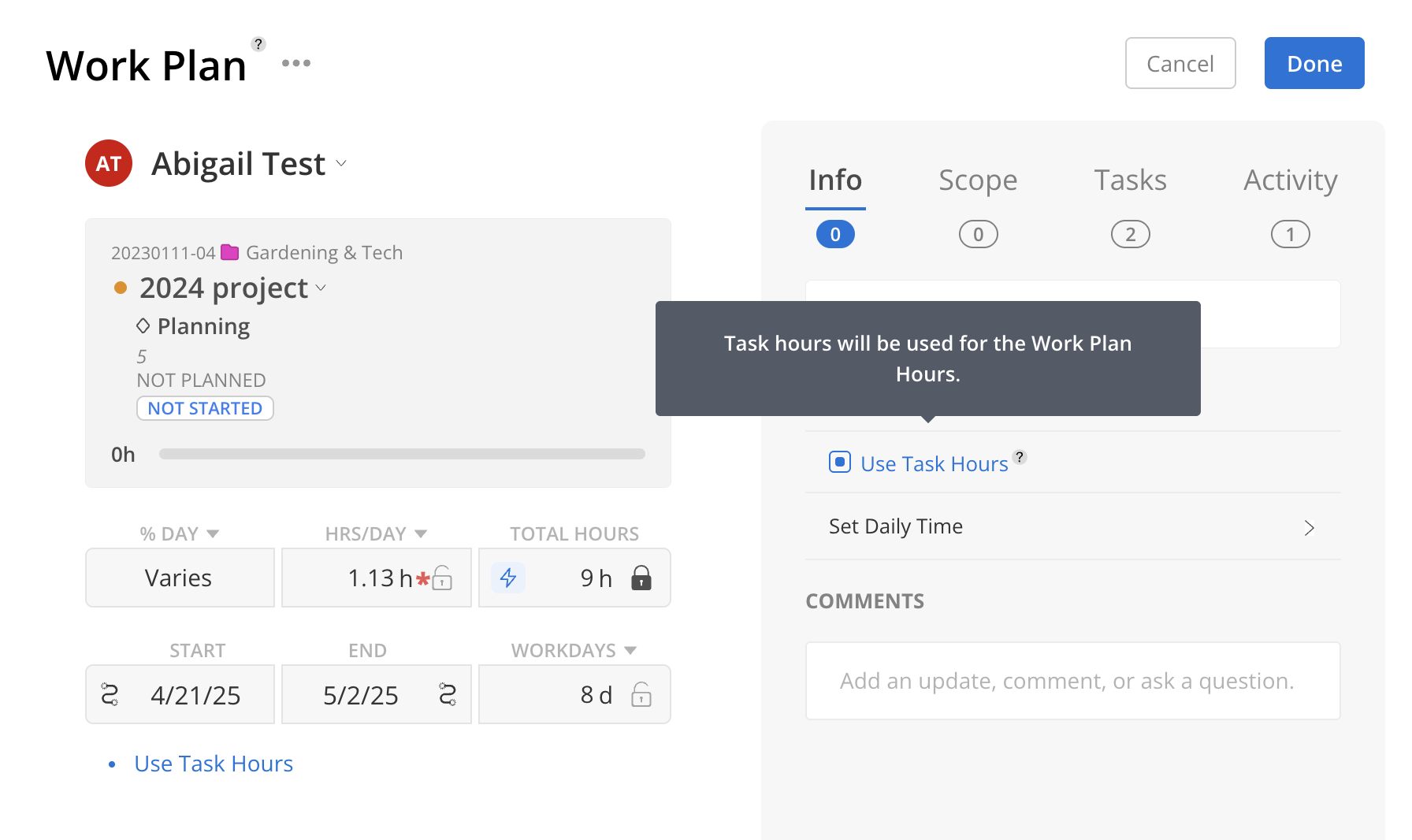Click the Gardening & Tech portfolio name
Image resolution: width=1412 pixels, height=840 pixels.
pos(324,252)
